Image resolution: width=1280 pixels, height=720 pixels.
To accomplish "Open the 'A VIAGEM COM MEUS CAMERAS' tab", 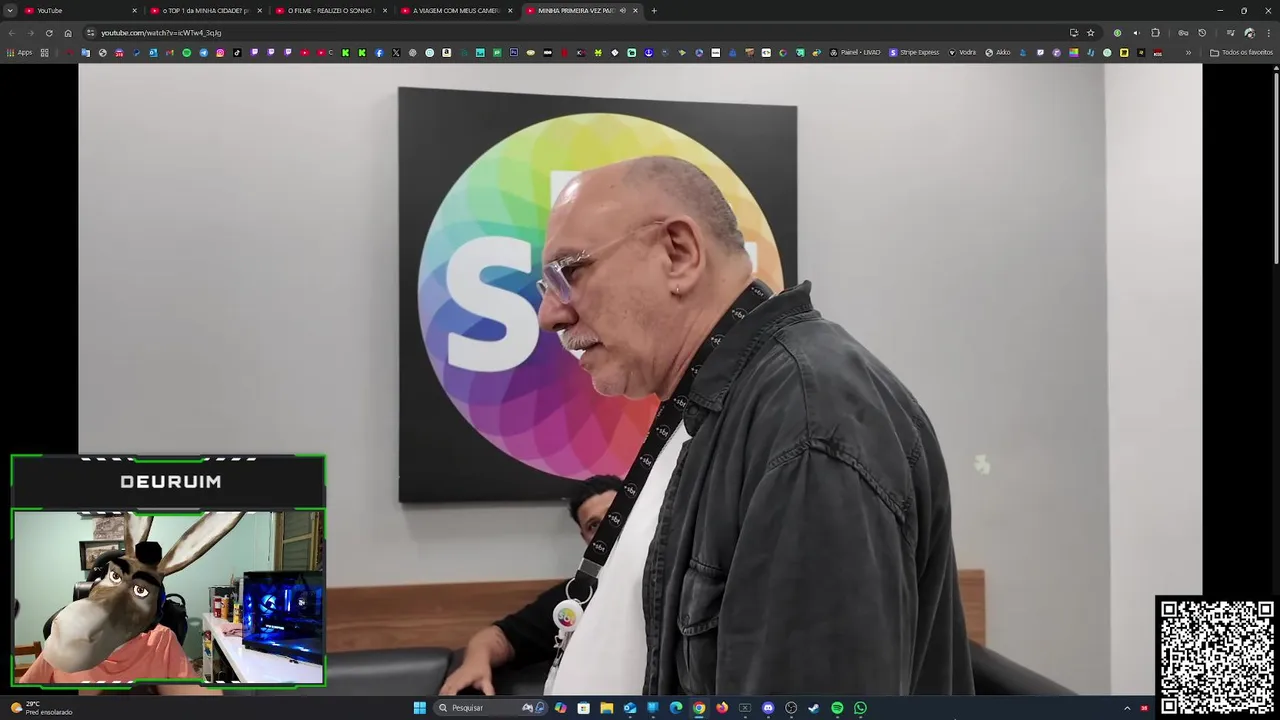I will coord(455,10).
